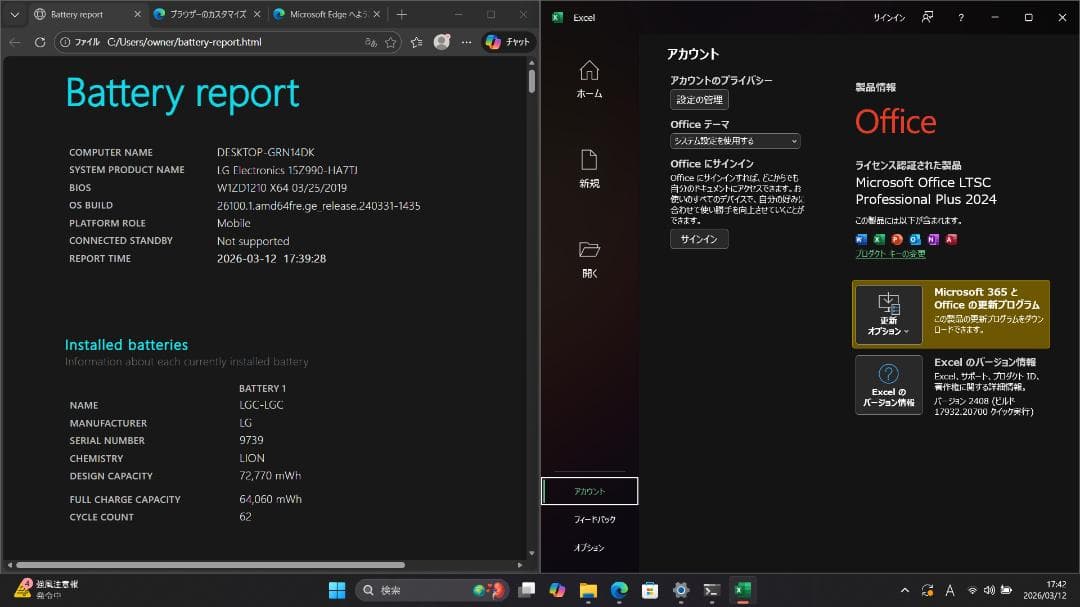Viewport: 1080px width, 607px height.
Task: Open File Explorer from the taskbar
Action: click(x=588, y=590)
